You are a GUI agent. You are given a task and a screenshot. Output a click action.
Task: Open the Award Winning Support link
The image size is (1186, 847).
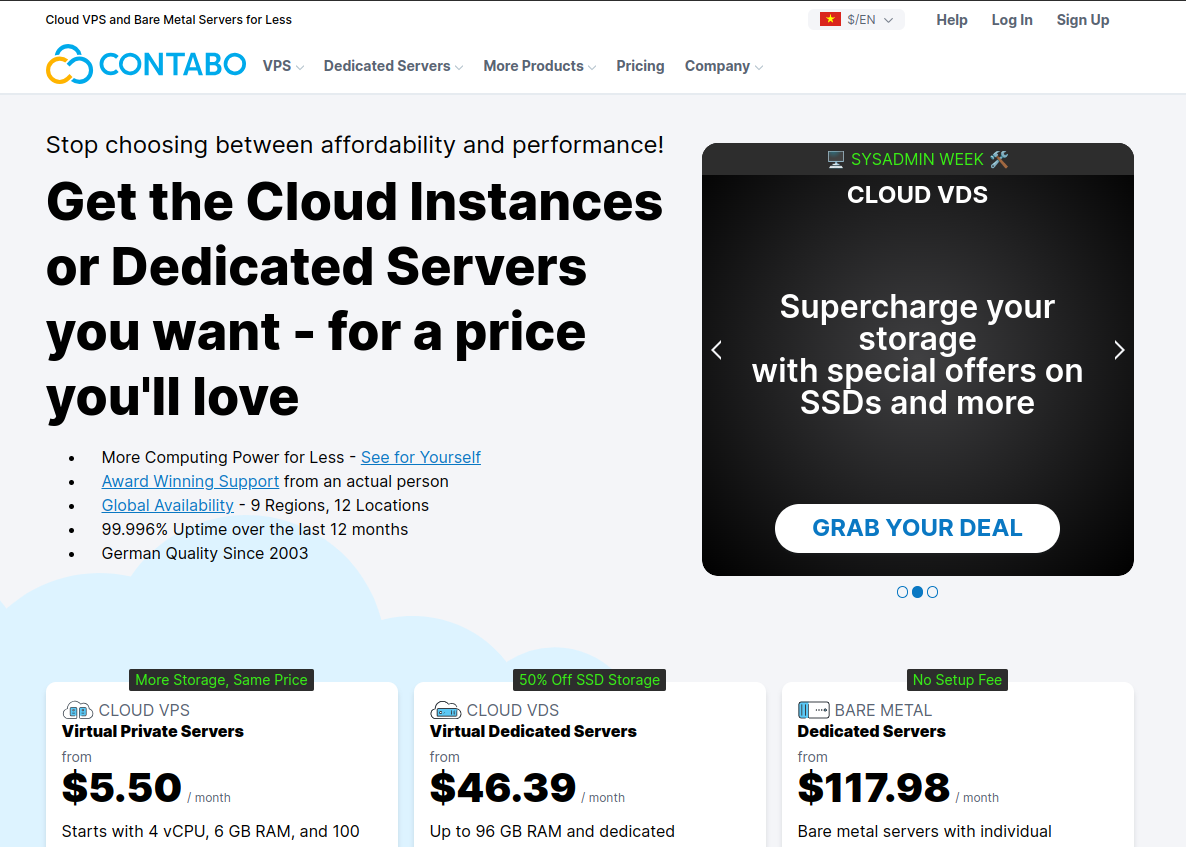190,482
